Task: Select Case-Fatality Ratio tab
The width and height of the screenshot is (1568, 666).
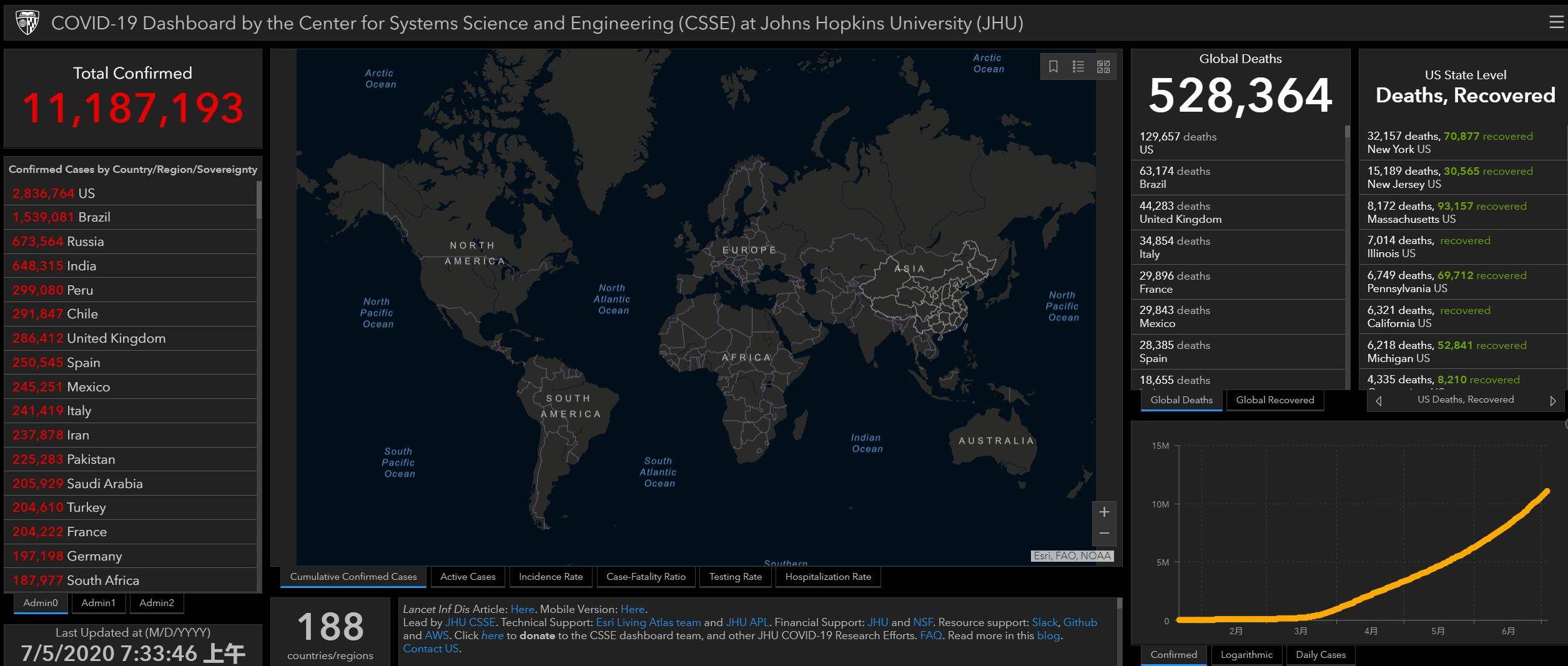Action: (x=646, y=577)
